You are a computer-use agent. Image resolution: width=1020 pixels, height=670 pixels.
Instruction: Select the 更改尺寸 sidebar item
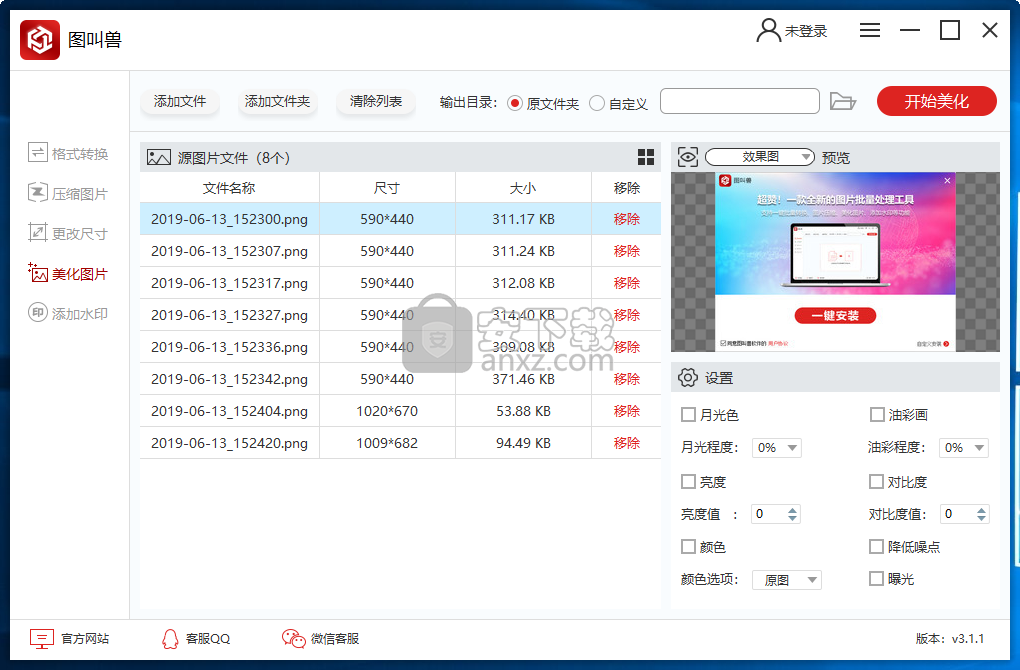pyautogui.click(x=68, y=234)
